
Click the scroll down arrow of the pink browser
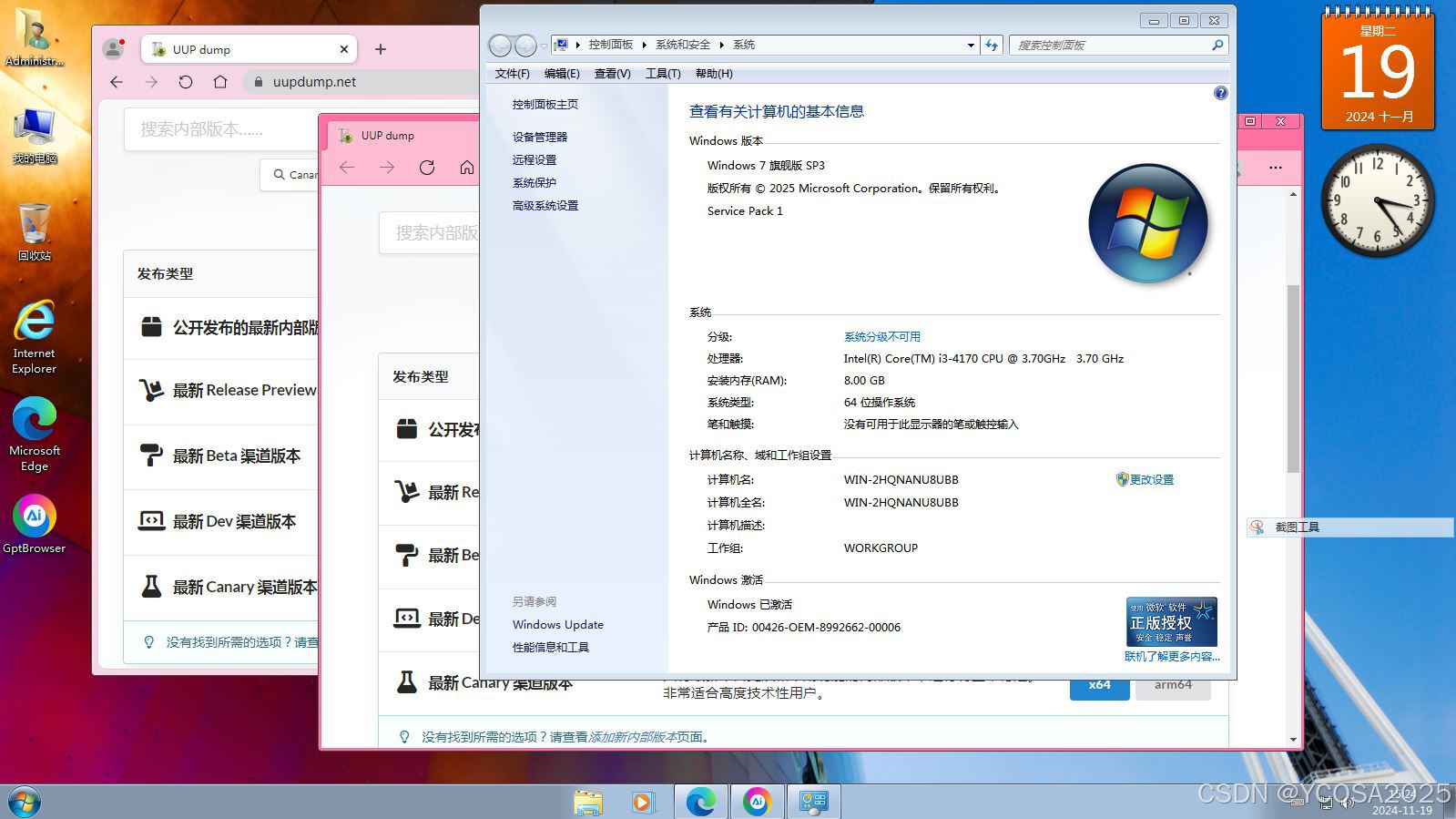(x=1293, y=740)
